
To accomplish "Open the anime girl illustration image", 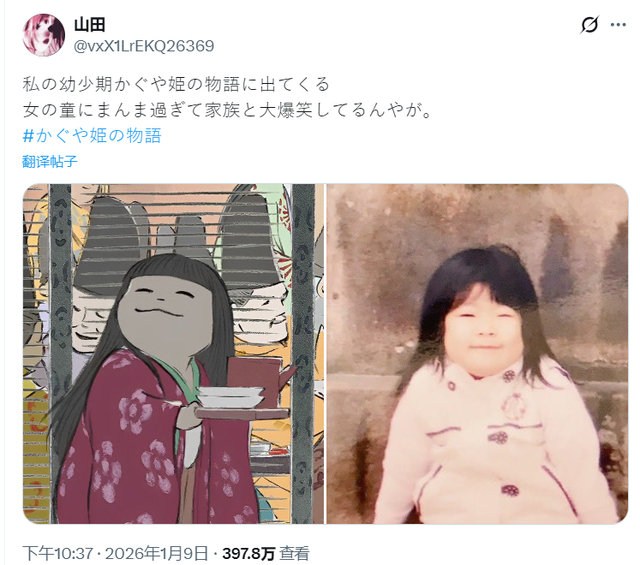I will click(173, 354).
